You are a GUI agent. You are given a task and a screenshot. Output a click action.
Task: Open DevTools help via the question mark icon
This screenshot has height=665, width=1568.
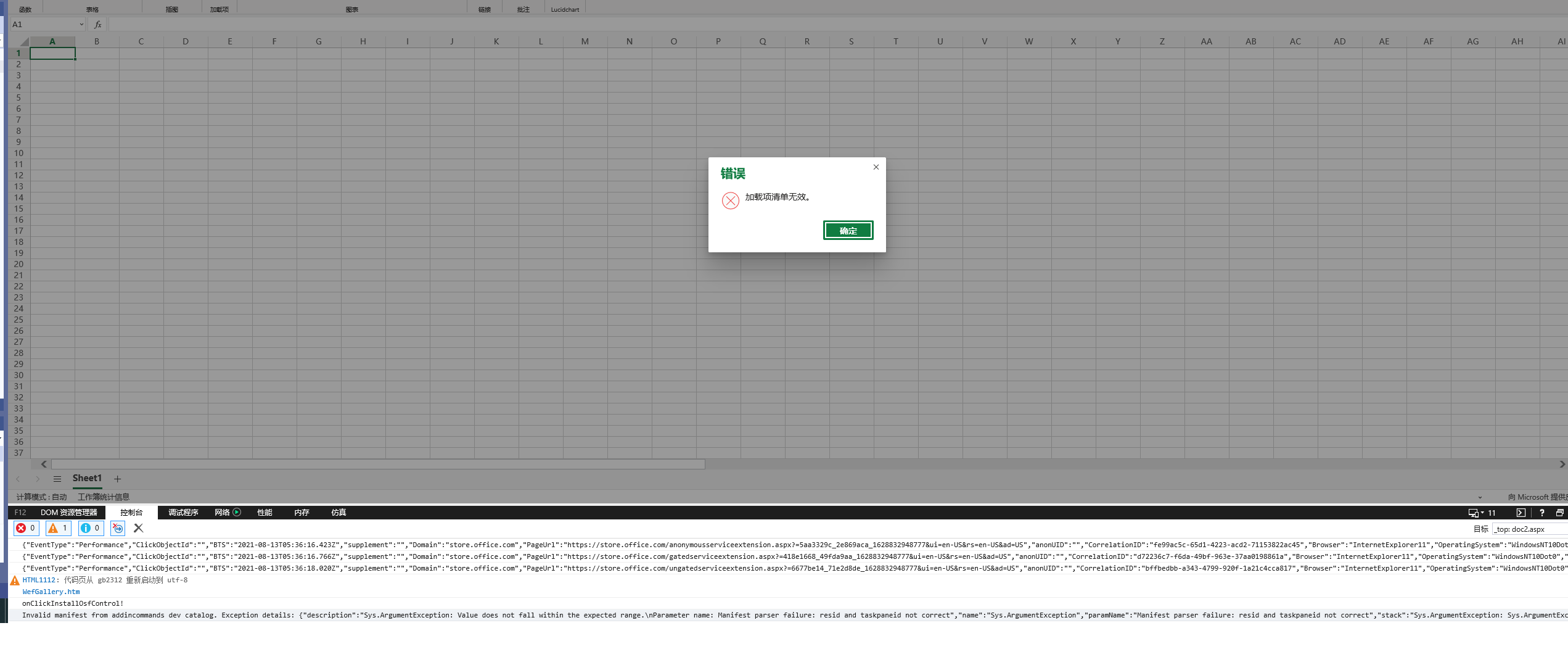click(1542, 513)
